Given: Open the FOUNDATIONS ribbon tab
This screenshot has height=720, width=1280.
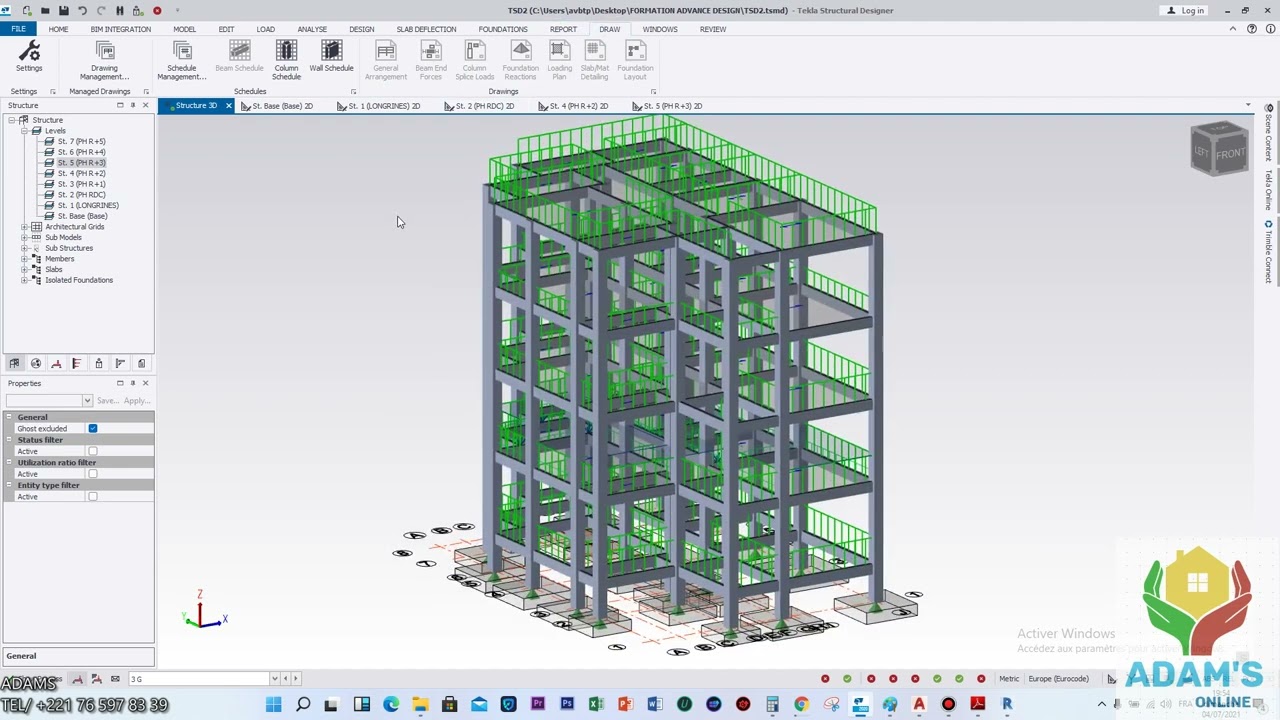Looking at the screenshot, I should pos(503,29).
